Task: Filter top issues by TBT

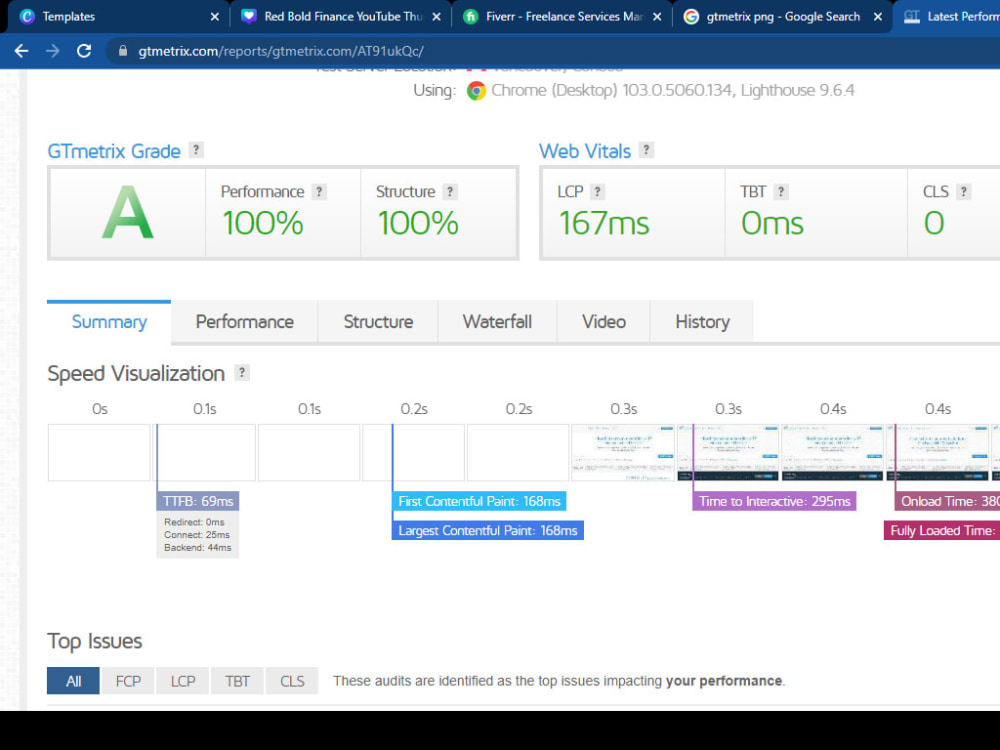Action: [237, 681]
